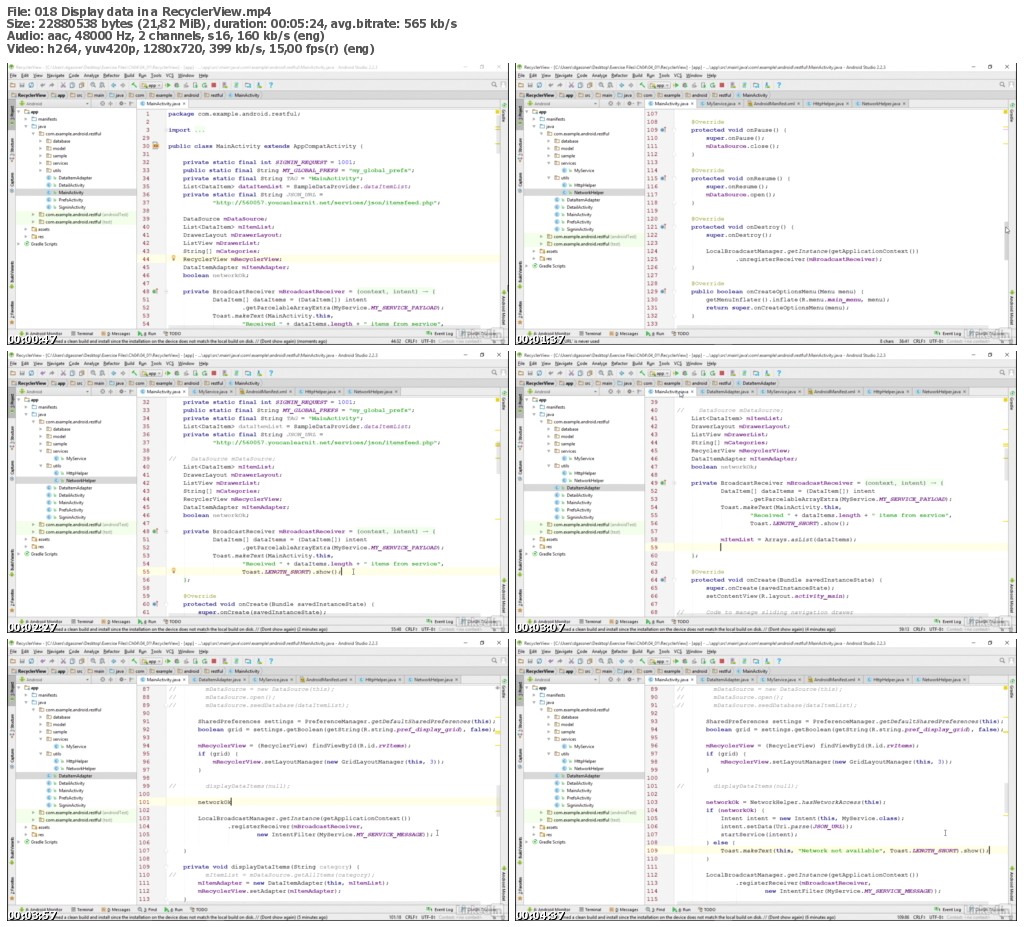
Task: Click the Stop icon in 00:04:37 frame
Action: pyautogui.click(x=722, y=661)
